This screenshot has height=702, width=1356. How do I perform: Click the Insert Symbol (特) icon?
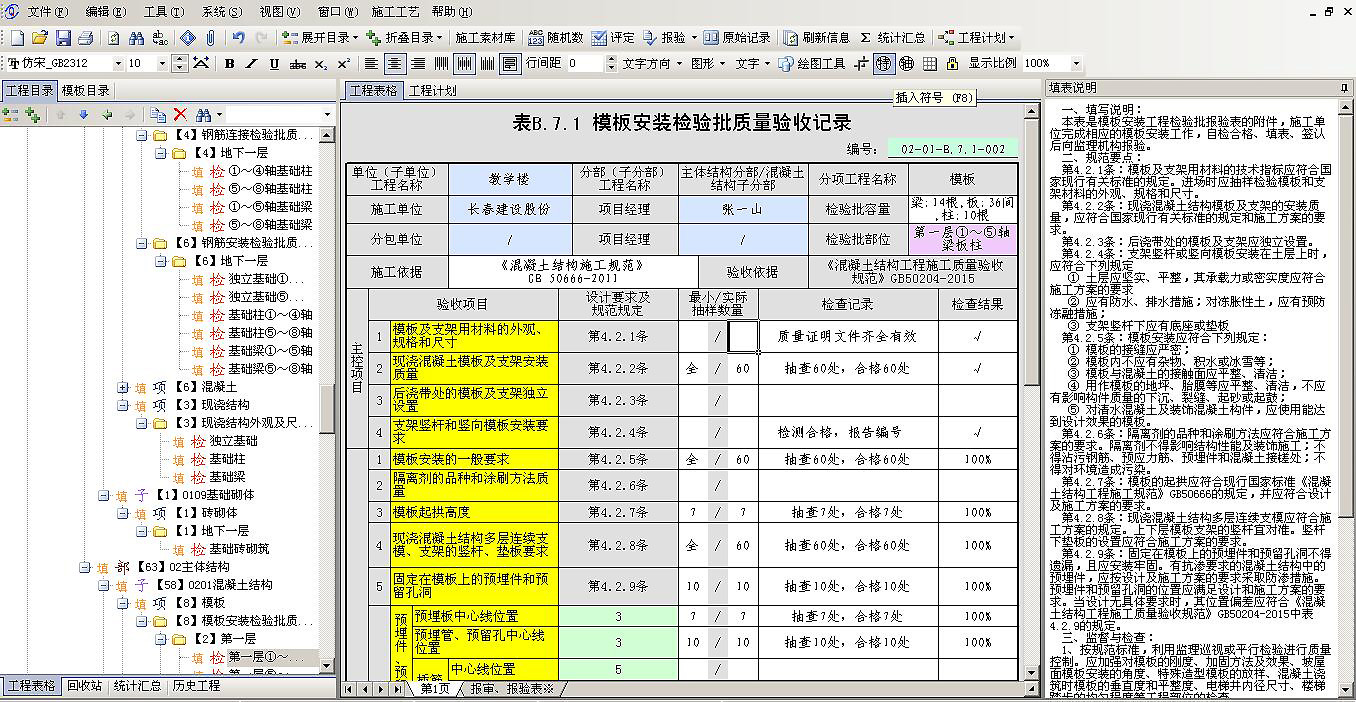coord(883,64)
